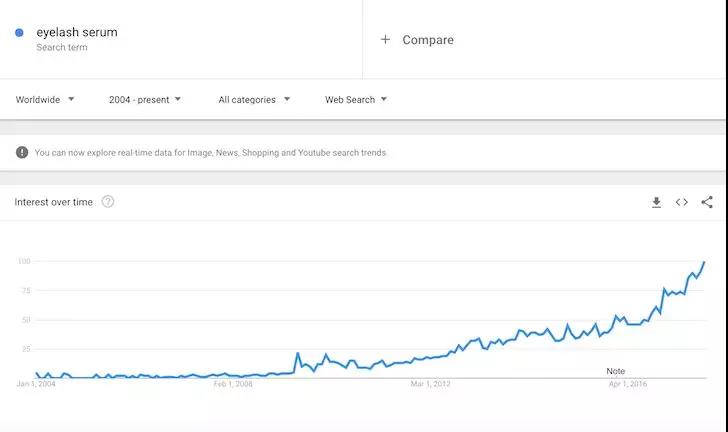The width and height of the screenshot is (728, 432).
Task: Click the plus icon beside Compare
Action: [x=385, y=40]
